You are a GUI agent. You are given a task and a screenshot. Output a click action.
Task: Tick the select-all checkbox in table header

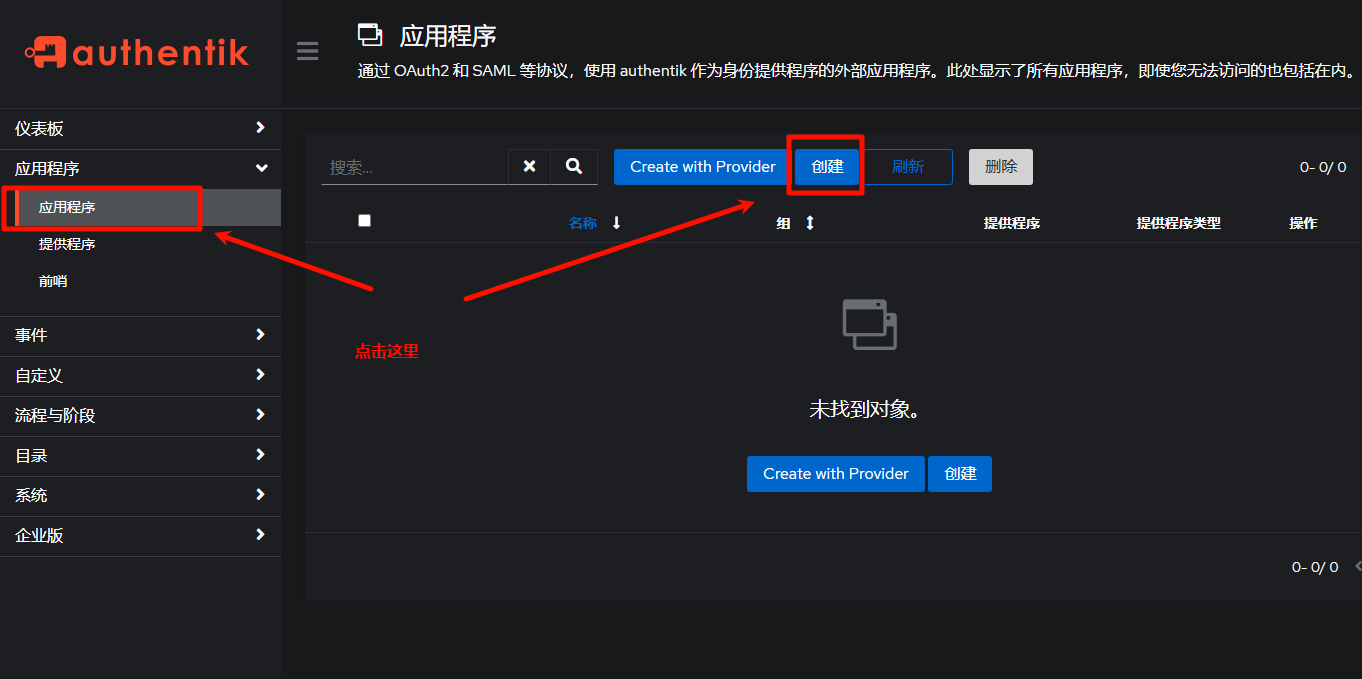364,221
